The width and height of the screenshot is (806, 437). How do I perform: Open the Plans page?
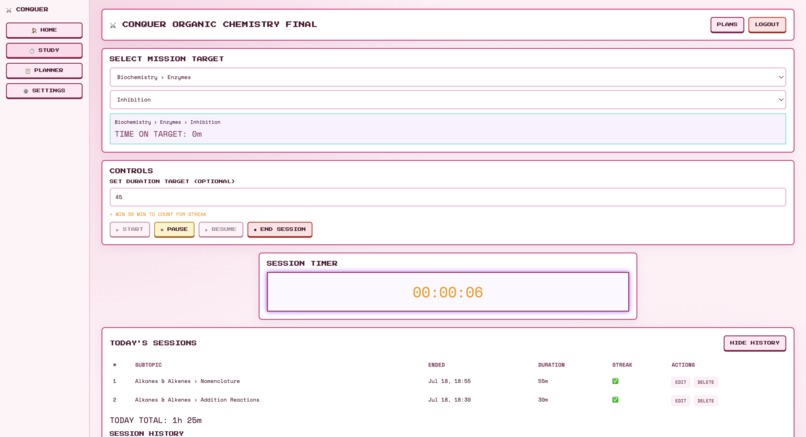pos(727,24)
